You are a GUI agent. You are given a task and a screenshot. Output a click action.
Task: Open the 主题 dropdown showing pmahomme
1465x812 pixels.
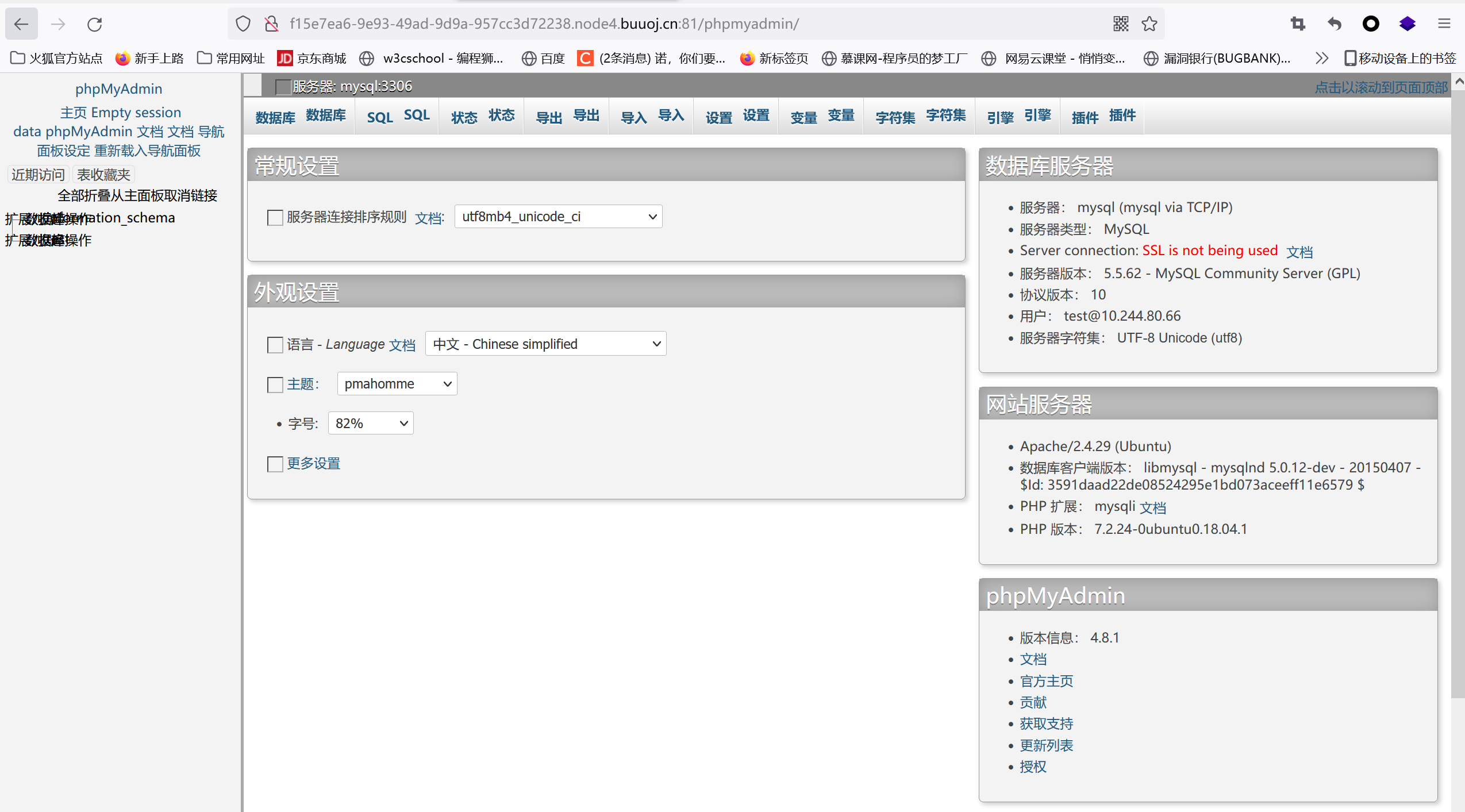[397, 383]
